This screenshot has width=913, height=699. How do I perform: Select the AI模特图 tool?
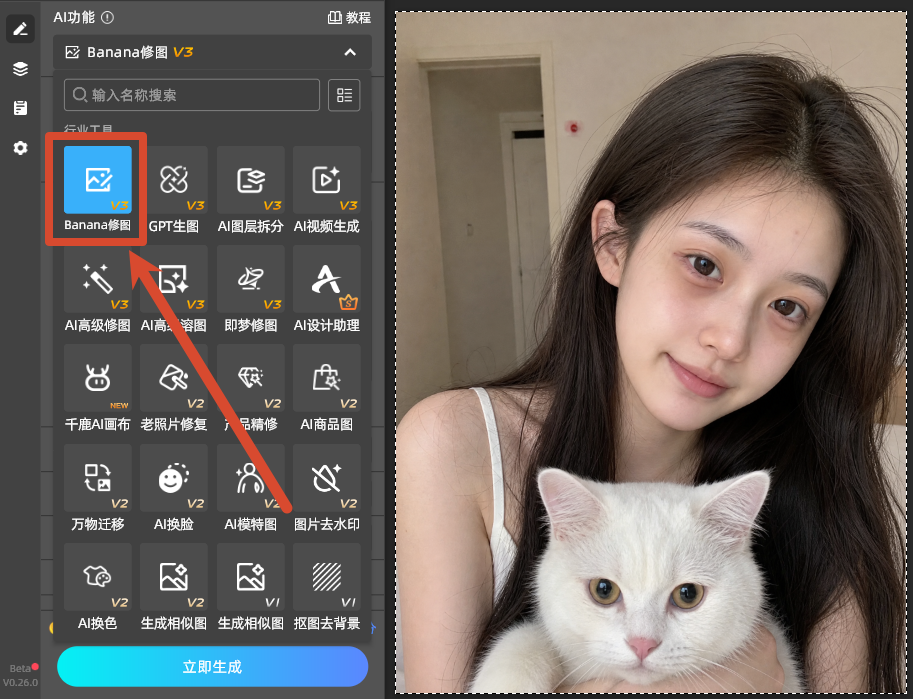click(250, 478)
